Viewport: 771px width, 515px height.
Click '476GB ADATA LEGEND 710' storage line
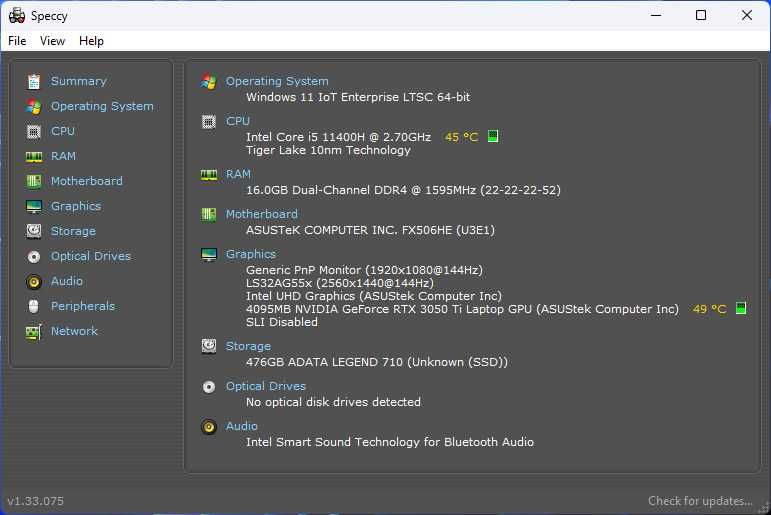(377, 362)
